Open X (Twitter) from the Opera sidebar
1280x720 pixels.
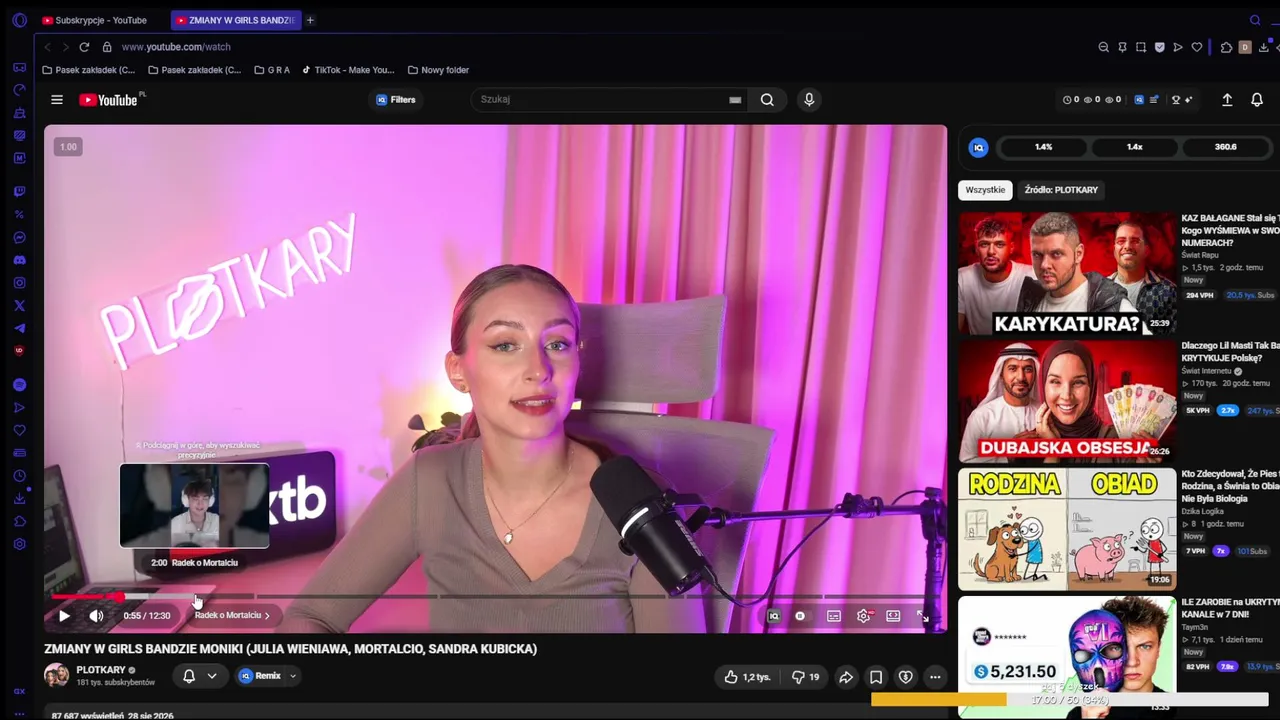pos(19,306)
